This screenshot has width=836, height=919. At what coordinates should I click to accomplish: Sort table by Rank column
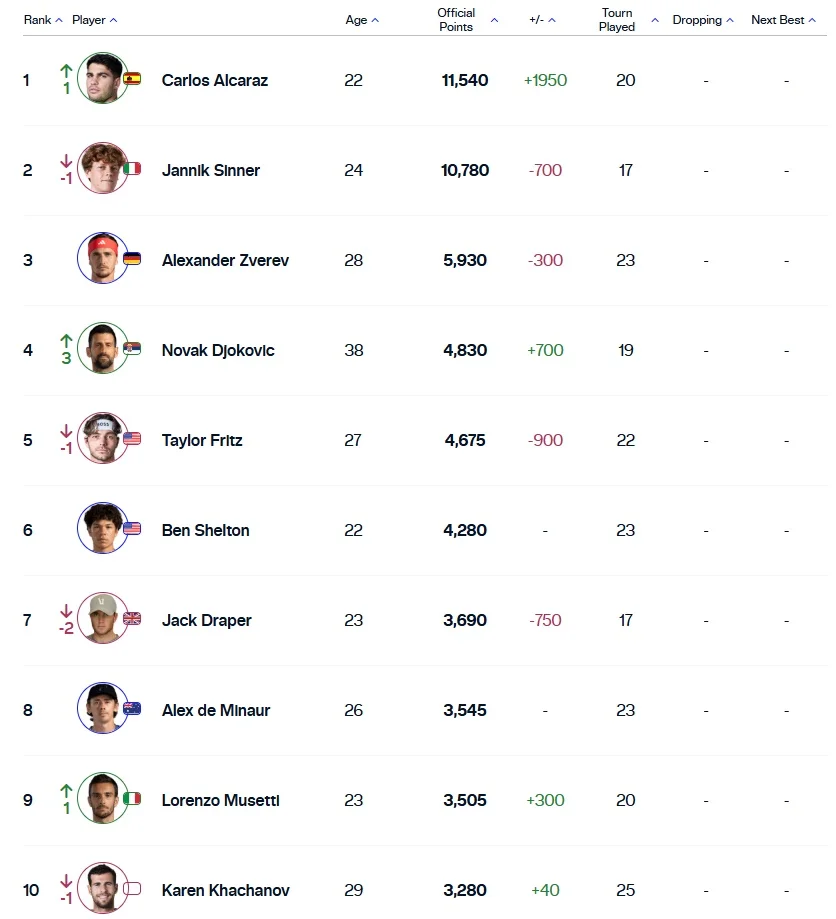click(x=43, y=20)
